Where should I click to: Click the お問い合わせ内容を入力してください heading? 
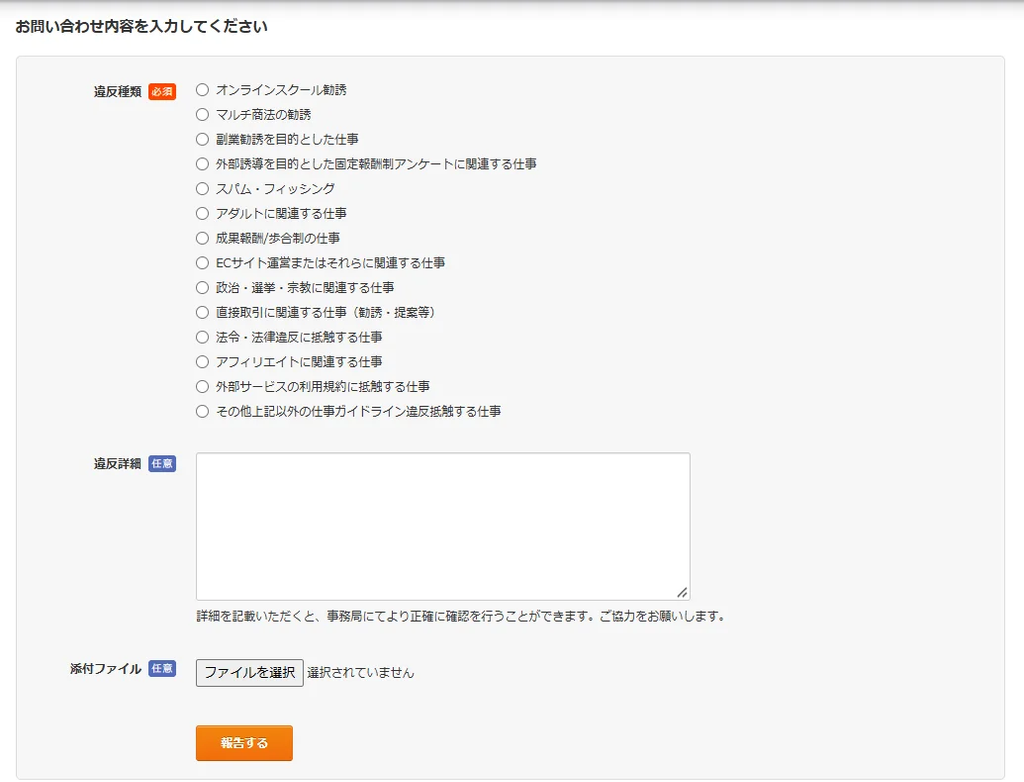click(x=141, y=26)
